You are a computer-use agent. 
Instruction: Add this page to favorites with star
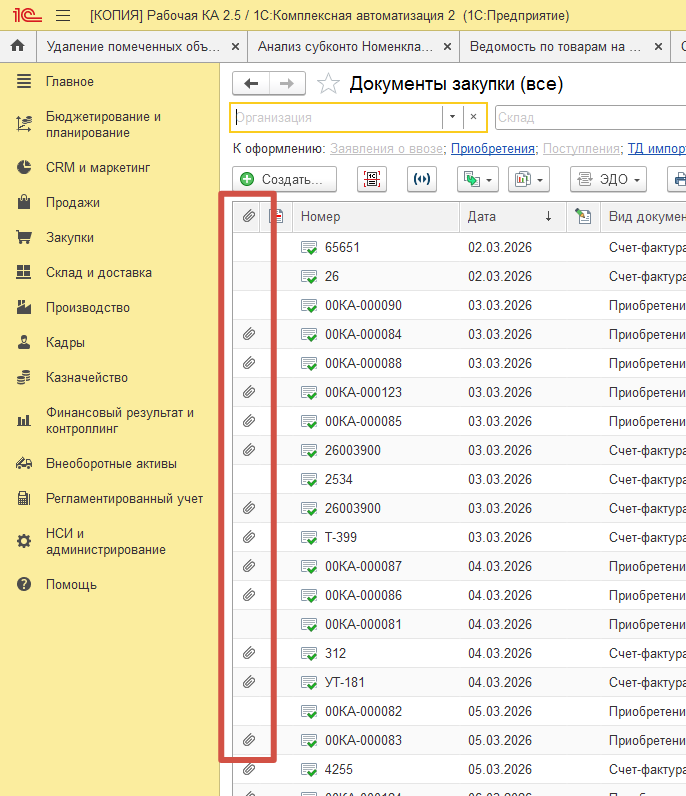(x=327, y=84)
